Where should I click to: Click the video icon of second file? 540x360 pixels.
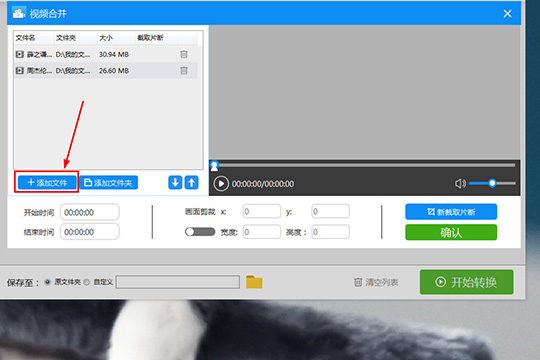tap(20, 70)
